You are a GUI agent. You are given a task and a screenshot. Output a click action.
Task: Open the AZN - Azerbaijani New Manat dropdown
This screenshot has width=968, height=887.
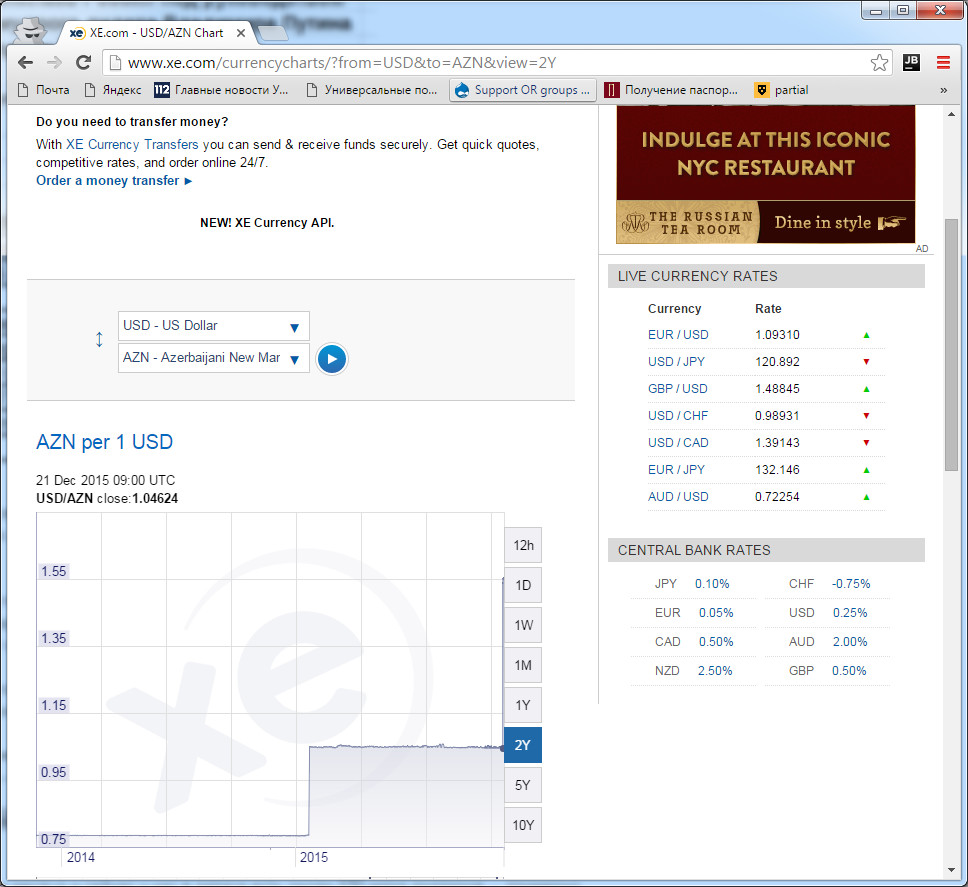click(214, 358)
